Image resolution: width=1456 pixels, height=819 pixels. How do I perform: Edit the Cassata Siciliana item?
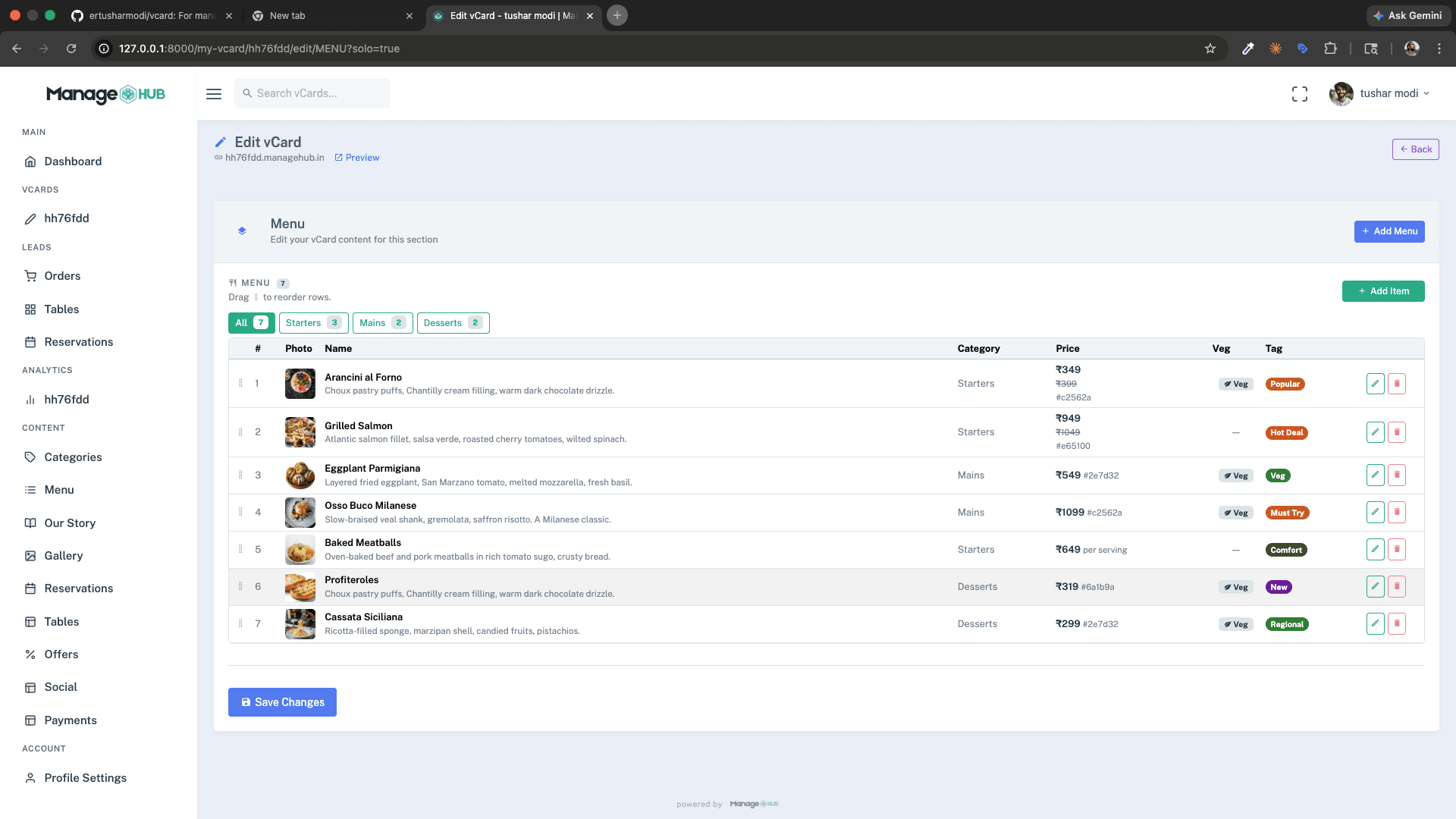point(1375,624)
